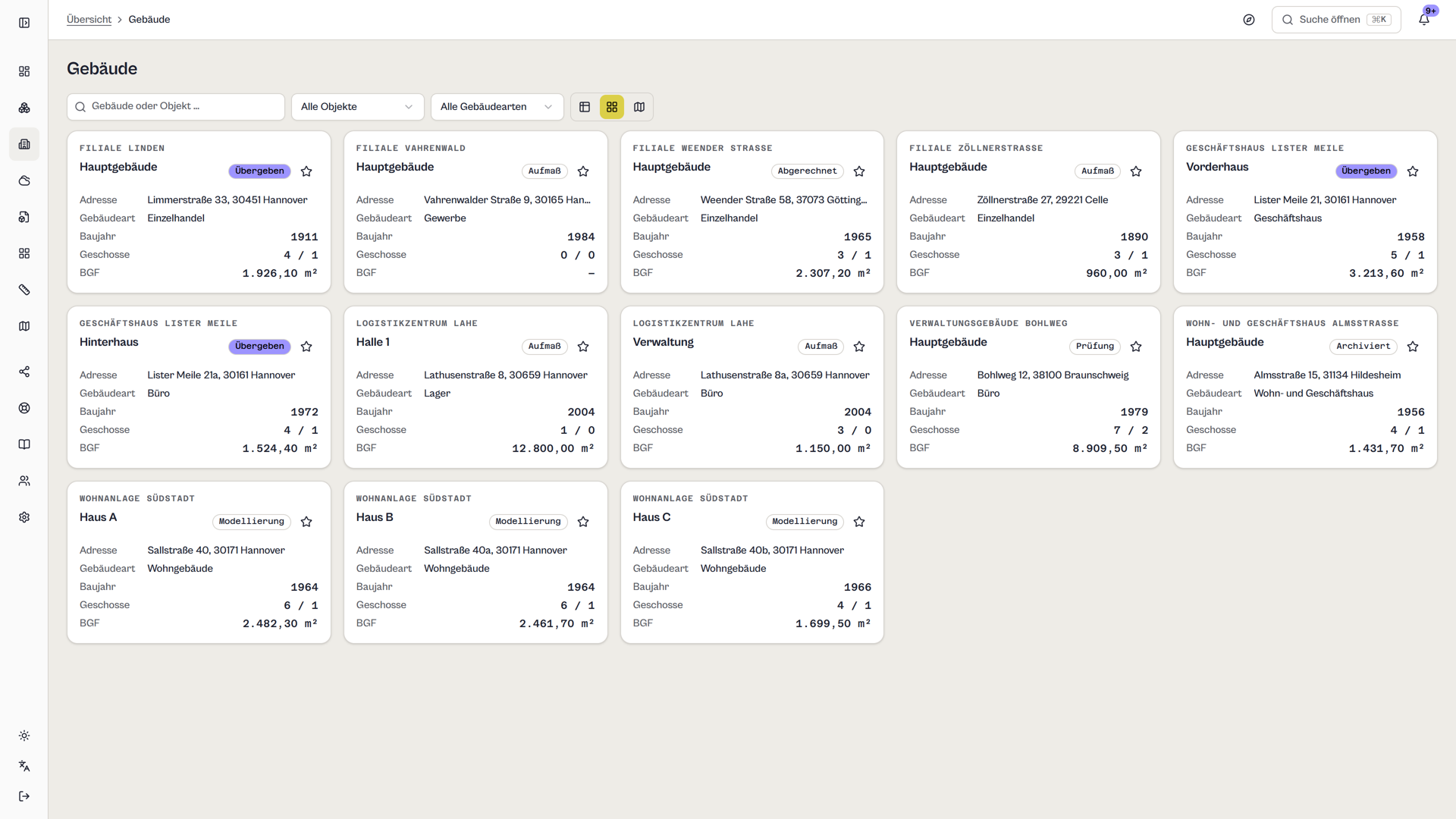Open the Alle Gebäudearten dropdown
1456x819 pixels.
point(497,107)
